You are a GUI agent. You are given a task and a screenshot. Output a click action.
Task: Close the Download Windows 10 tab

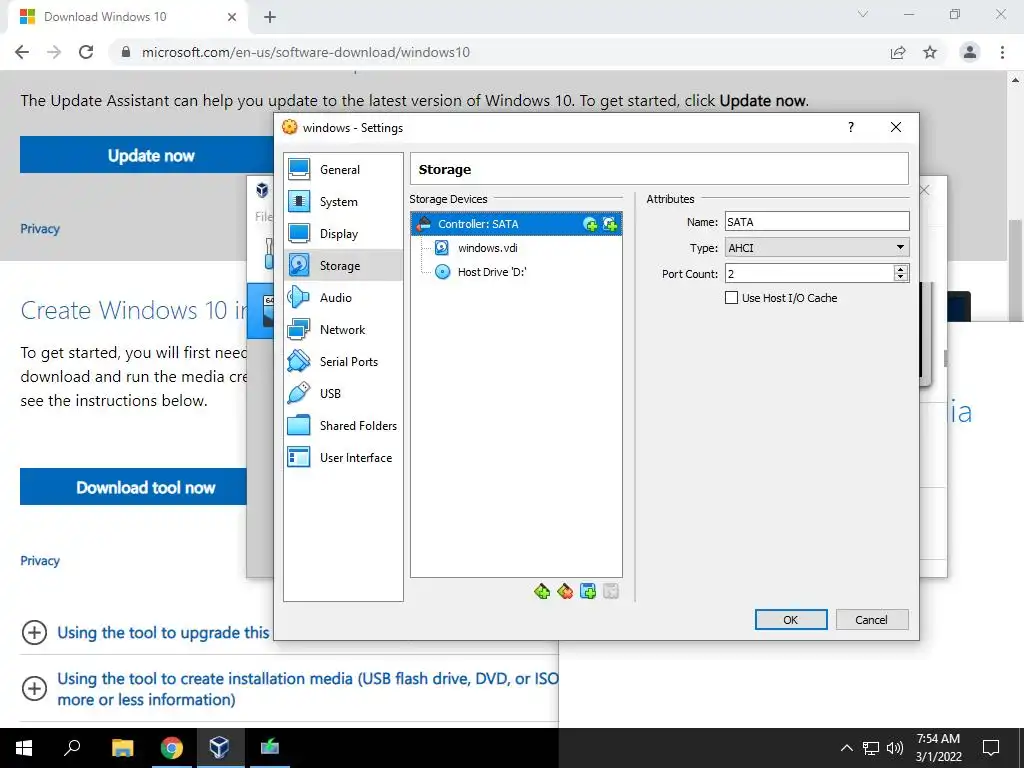pos(232,17)
